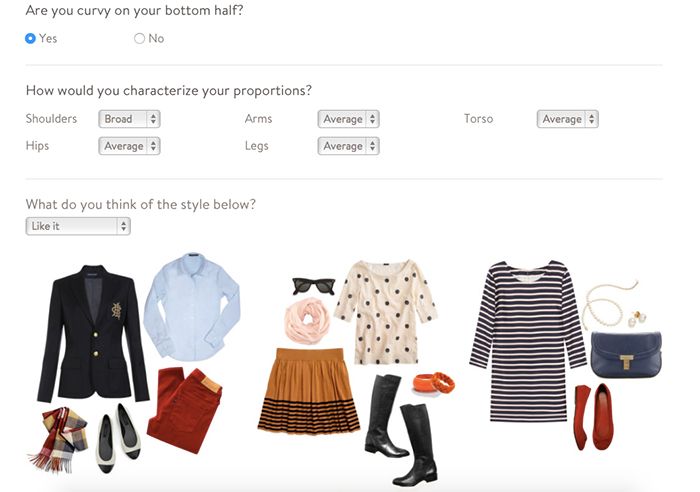Open the Legs proportion dropdown
The width and height of the screenshot is (700, 492).
coord(348,146)
